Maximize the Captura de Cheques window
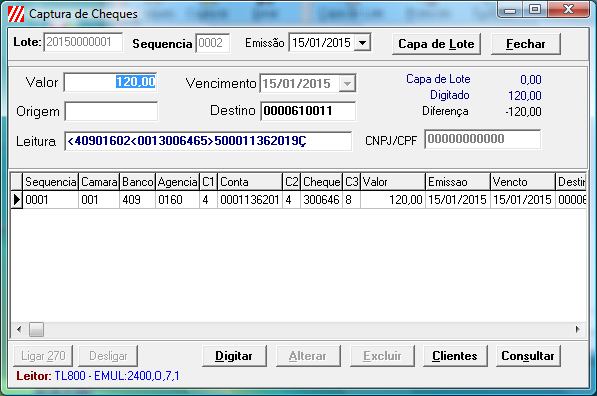The image size is (597, 396). pyautogui.click(x=535, y=10)
